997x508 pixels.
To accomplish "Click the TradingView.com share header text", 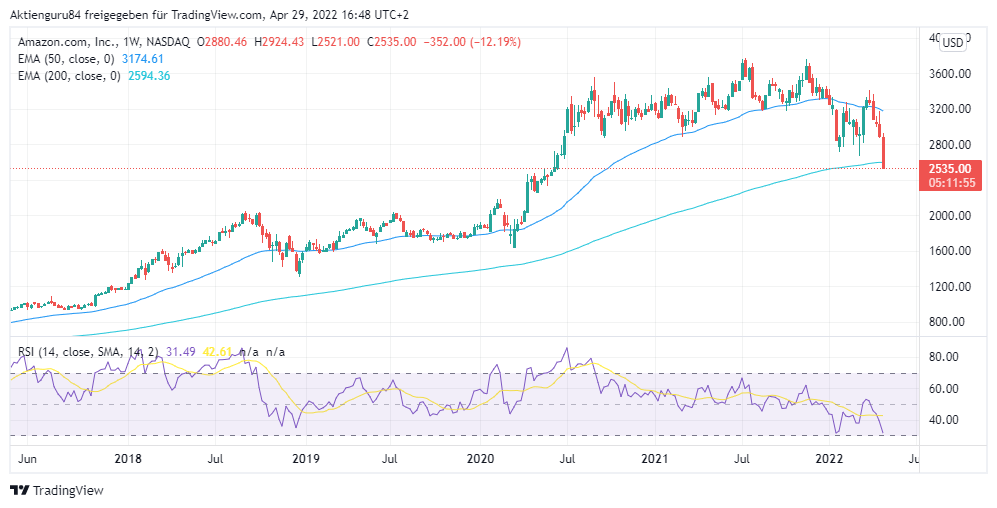I will click(207, 14).
